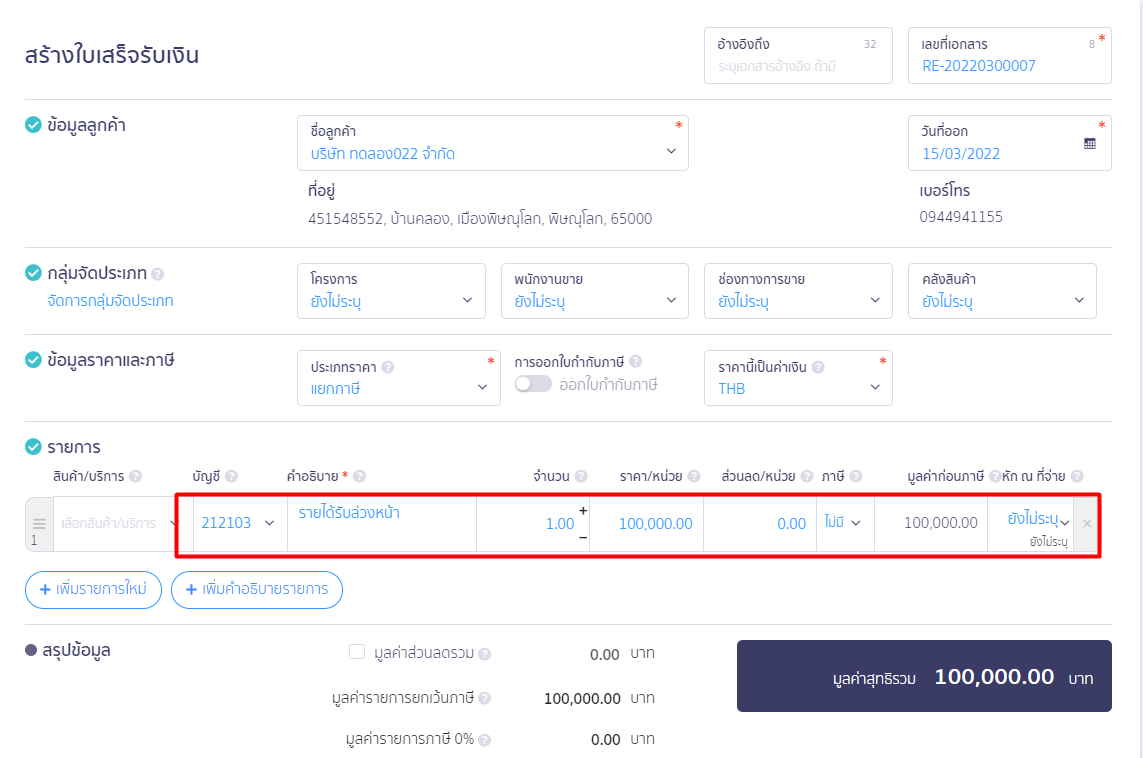Click phone number 0944941155

(x=961, y=217)
